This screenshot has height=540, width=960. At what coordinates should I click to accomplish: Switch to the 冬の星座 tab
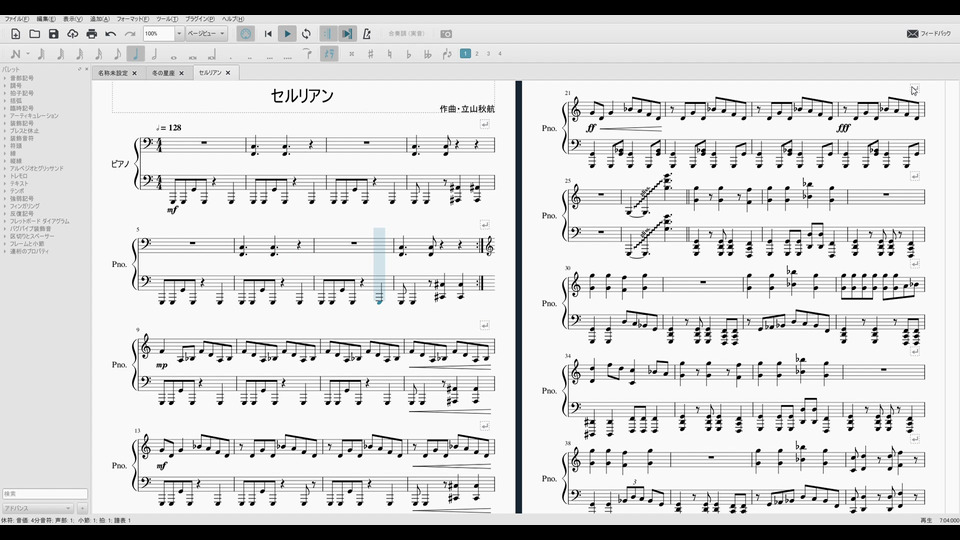pos(163,73)
